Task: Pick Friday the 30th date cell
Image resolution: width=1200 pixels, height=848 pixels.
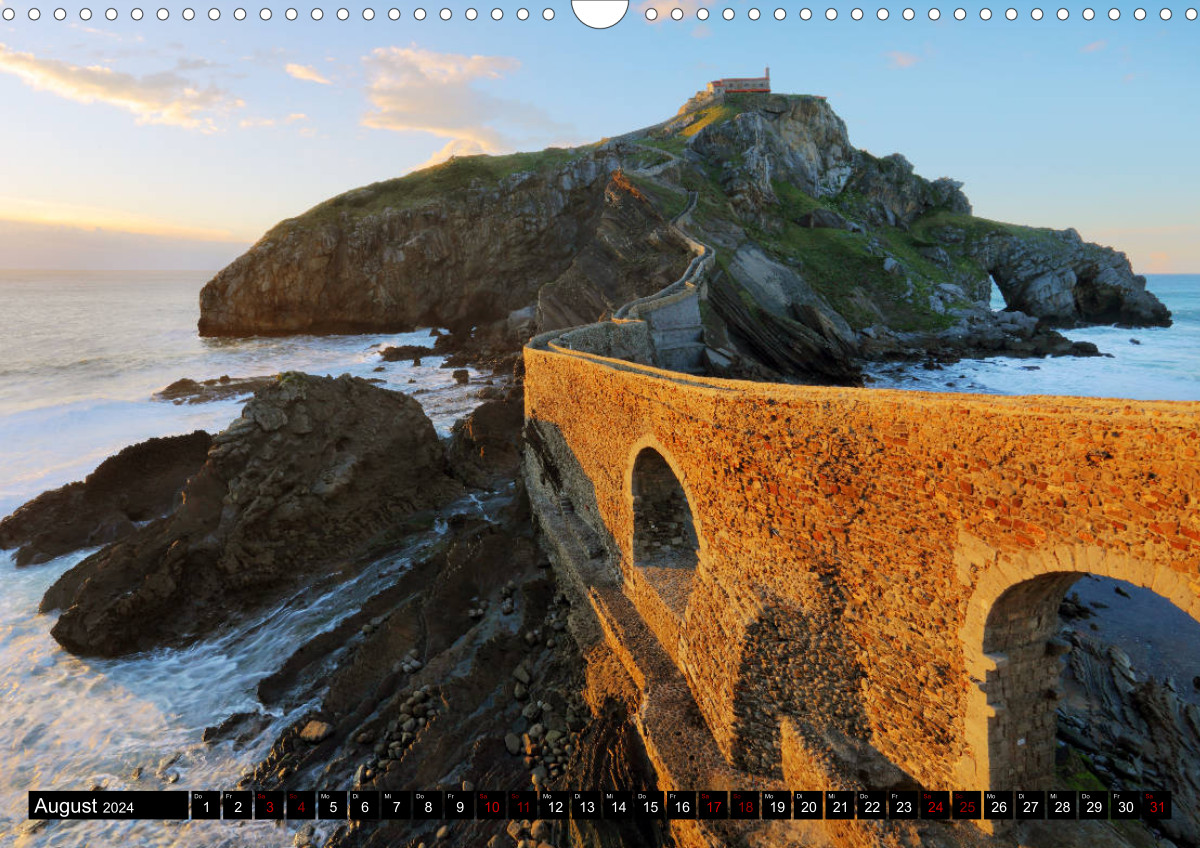Action: (1125, 806)
